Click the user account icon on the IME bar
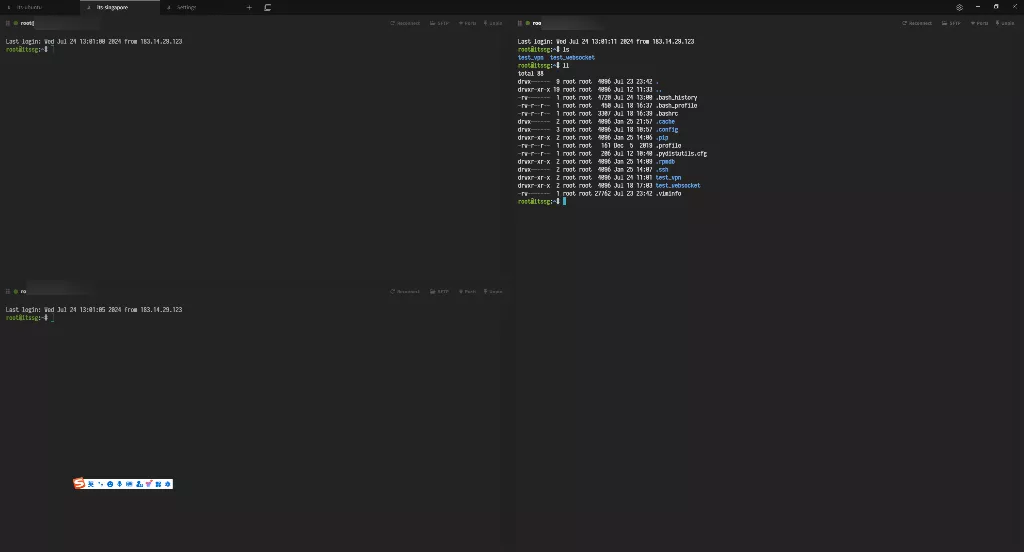The width and height of the screenshot is (1024, 552). 139,484
